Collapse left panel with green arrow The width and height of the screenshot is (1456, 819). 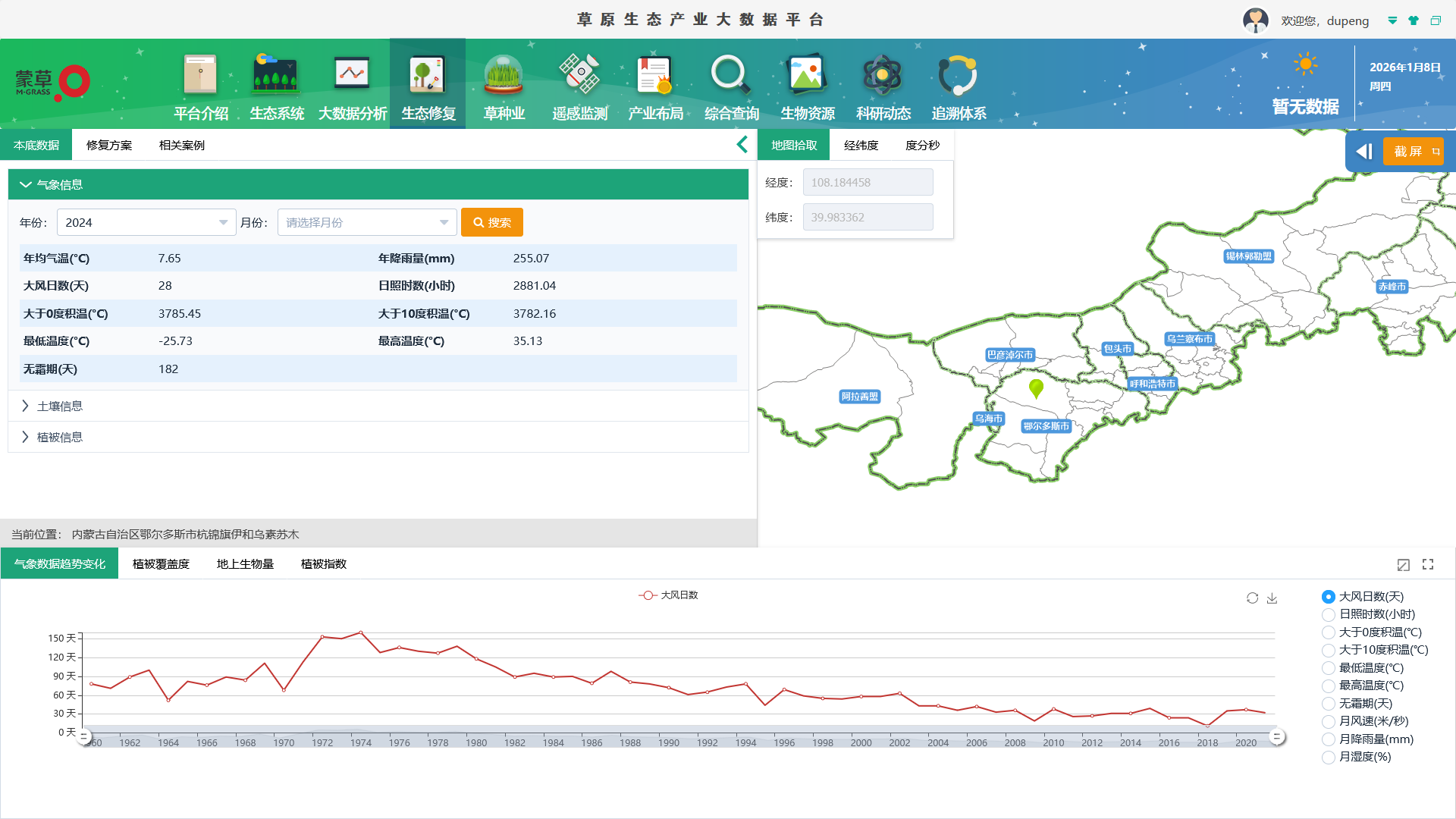742,145
